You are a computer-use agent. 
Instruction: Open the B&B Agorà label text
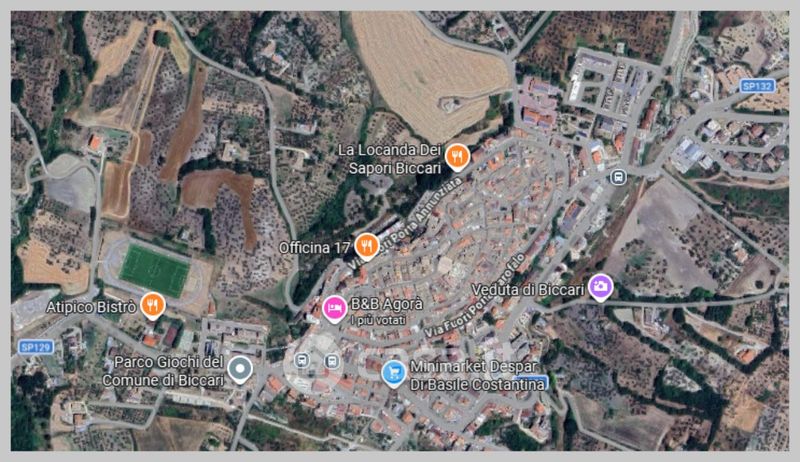tap(386, 304)
